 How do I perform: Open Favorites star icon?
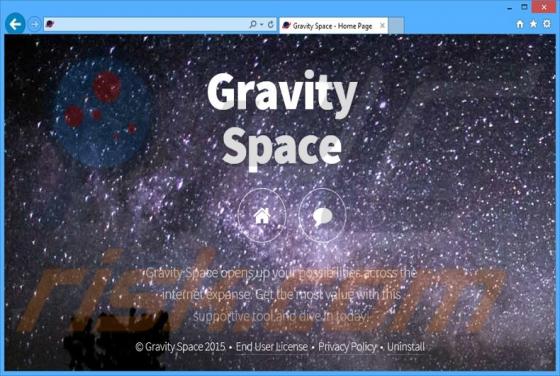tap(533, 24)
